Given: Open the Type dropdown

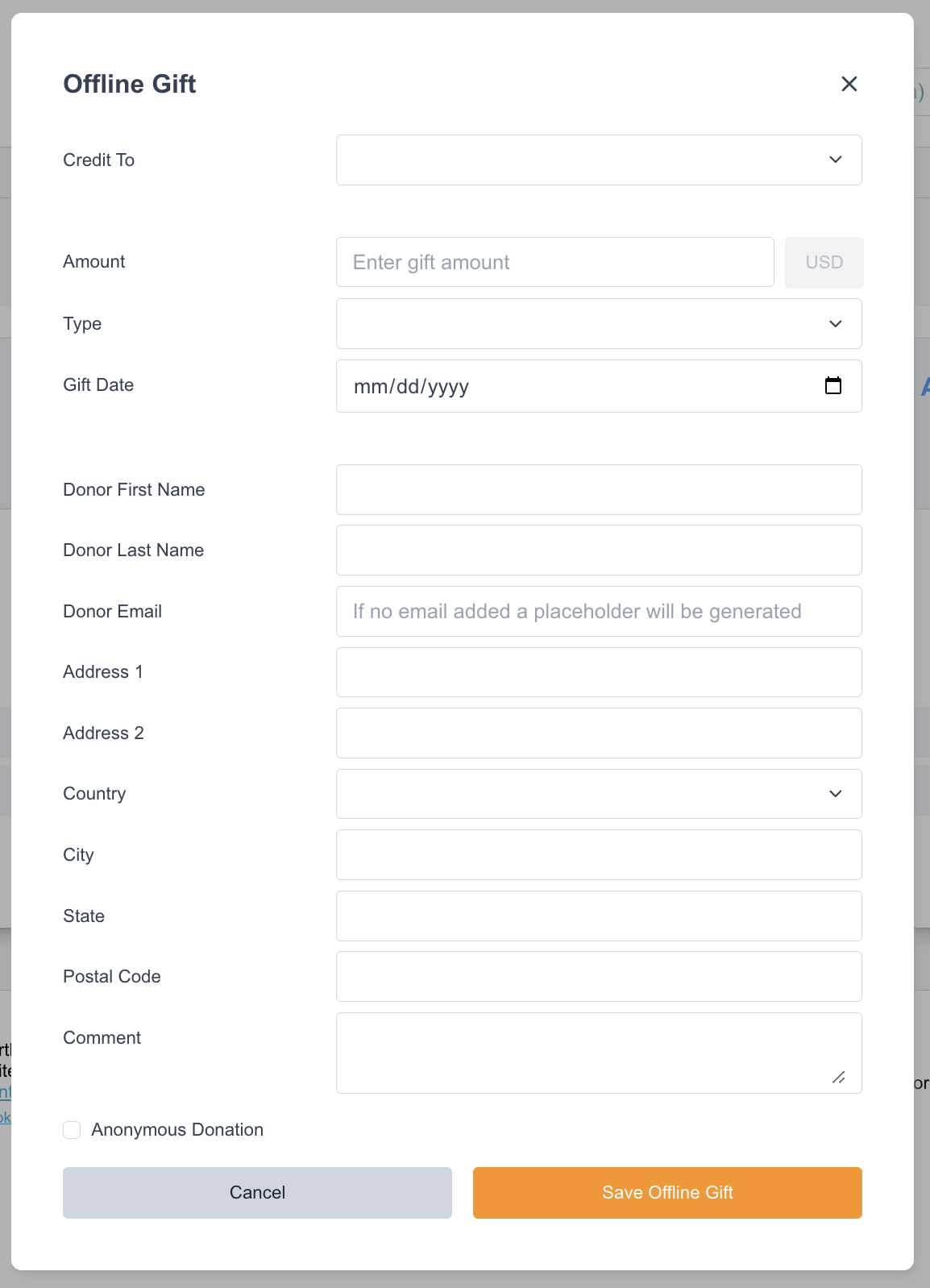Looking at the screenshot, I should pos(598,323).
